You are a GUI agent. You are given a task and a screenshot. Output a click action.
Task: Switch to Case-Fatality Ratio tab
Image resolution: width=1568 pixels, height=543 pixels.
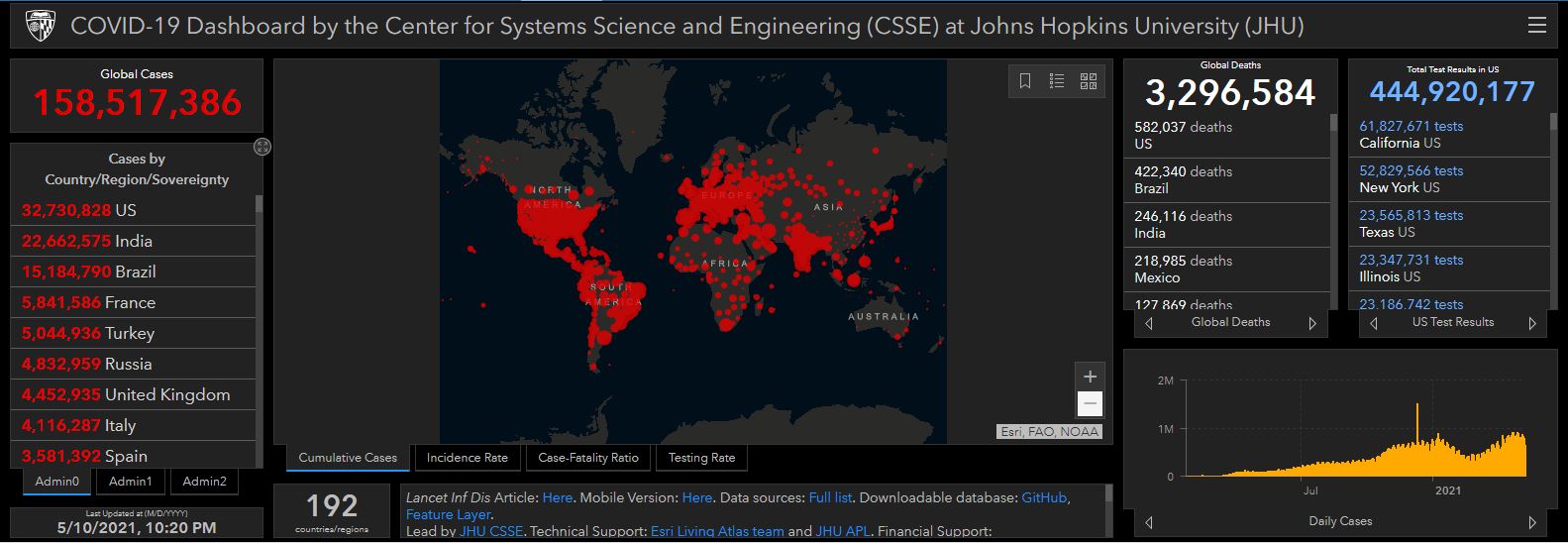coord(588,458)
